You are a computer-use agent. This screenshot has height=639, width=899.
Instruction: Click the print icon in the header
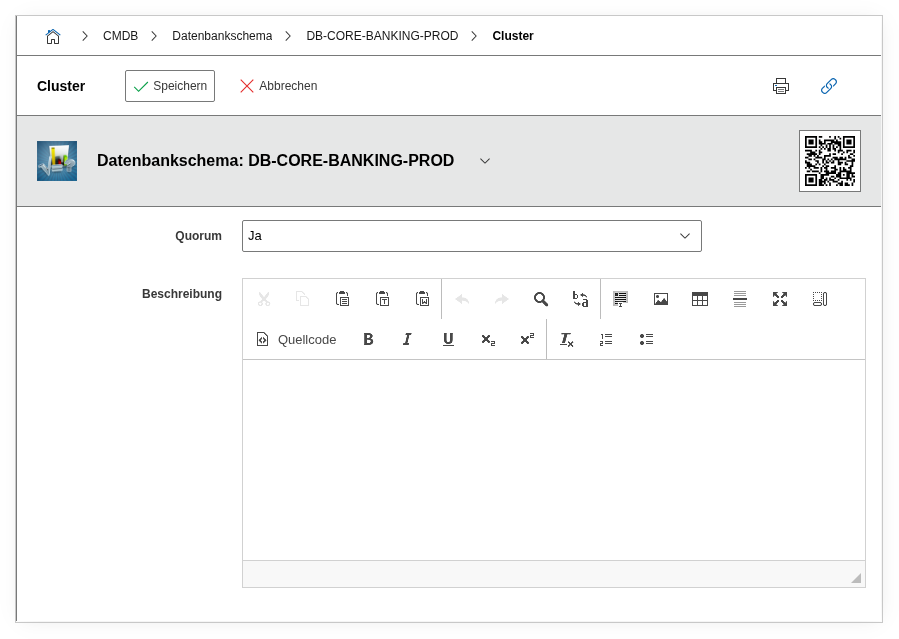[x=781, y=86]
